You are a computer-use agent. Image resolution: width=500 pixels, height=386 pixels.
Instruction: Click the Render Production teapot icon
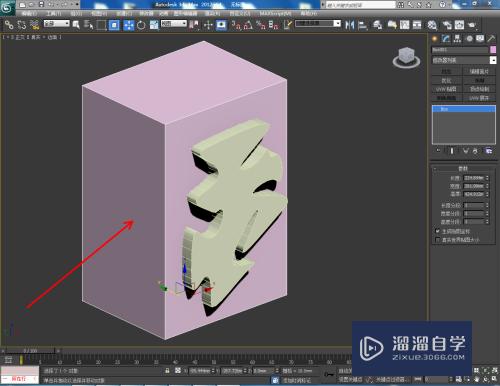tap(472, 25)
